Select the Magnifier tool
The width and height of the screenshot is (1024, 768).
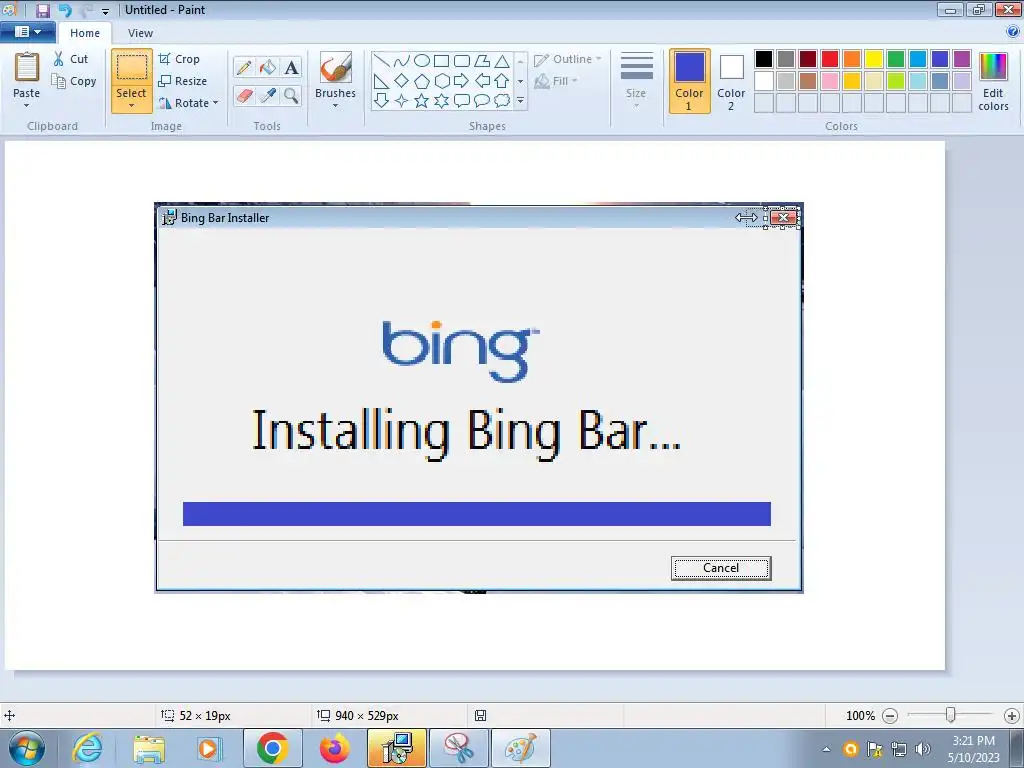coord(291,95)
